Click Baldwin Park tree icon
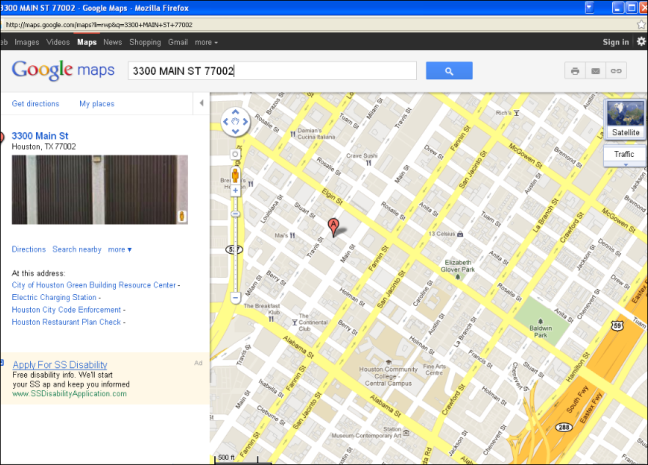The image size is (648, 465). 541,321
